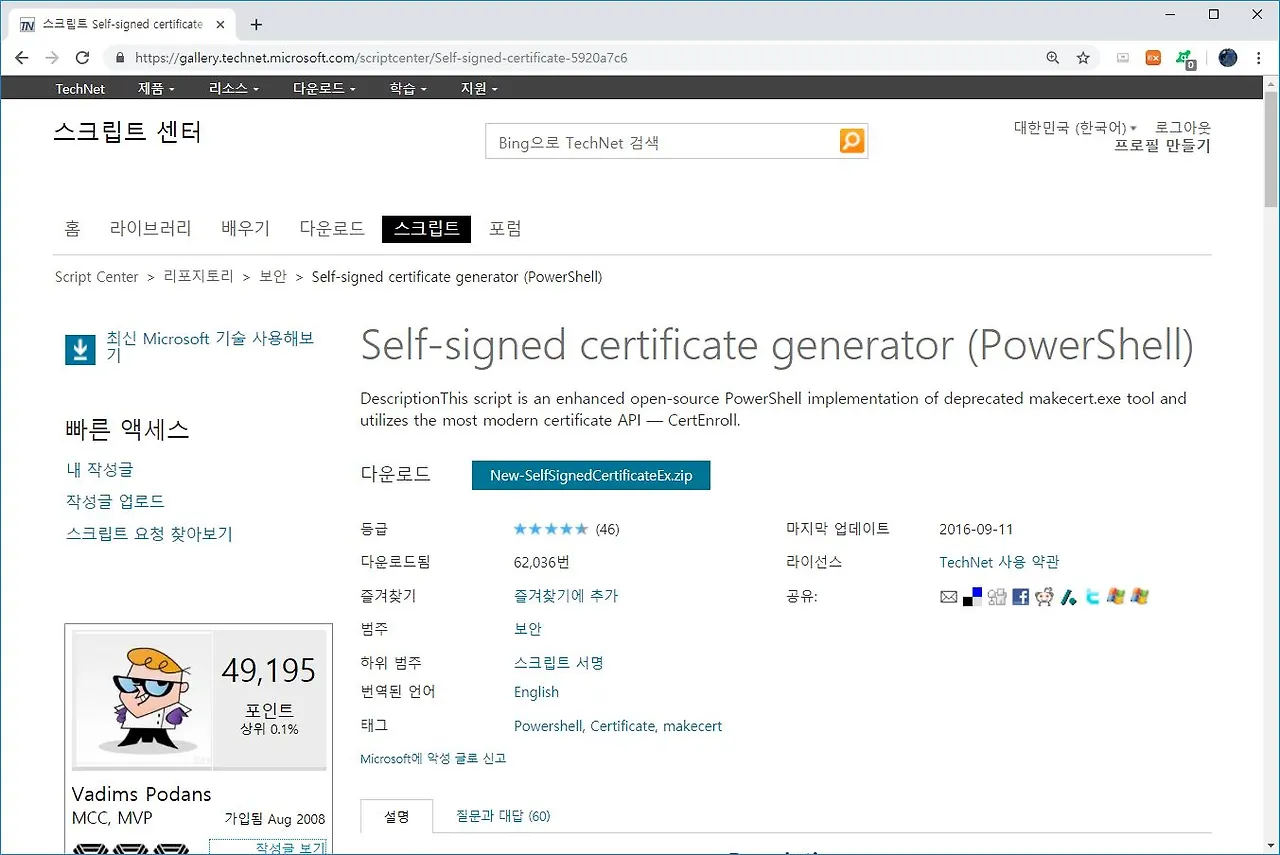Click the Script Center breadcrumb link
Viewport: 1280px width, 855px height.
(x=97, y=277)
